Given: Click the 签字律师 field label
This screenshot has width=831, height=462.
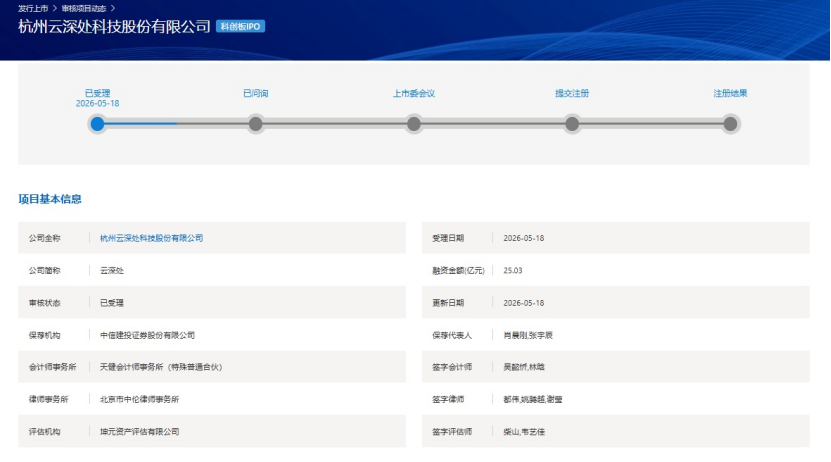Looking at the screenshot, I should tap(448, 399).
